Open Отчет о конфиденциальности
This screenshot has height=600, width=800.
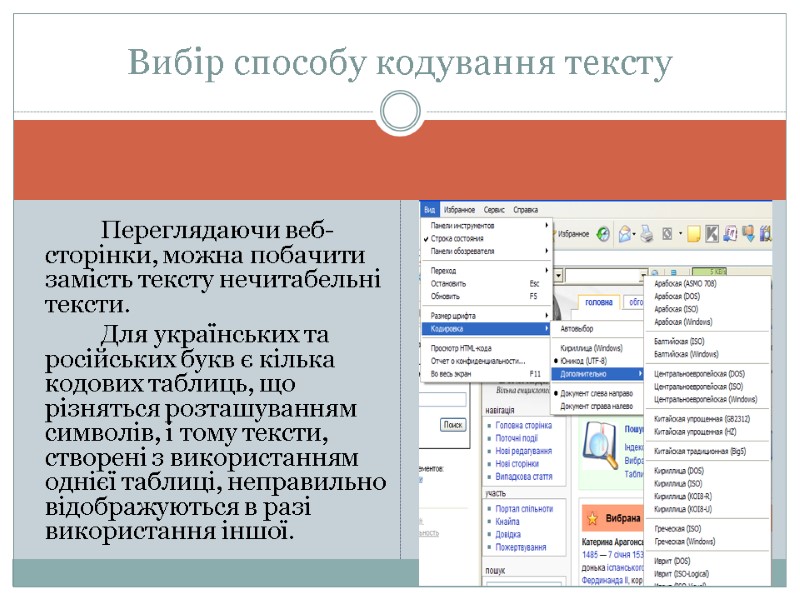487,361
